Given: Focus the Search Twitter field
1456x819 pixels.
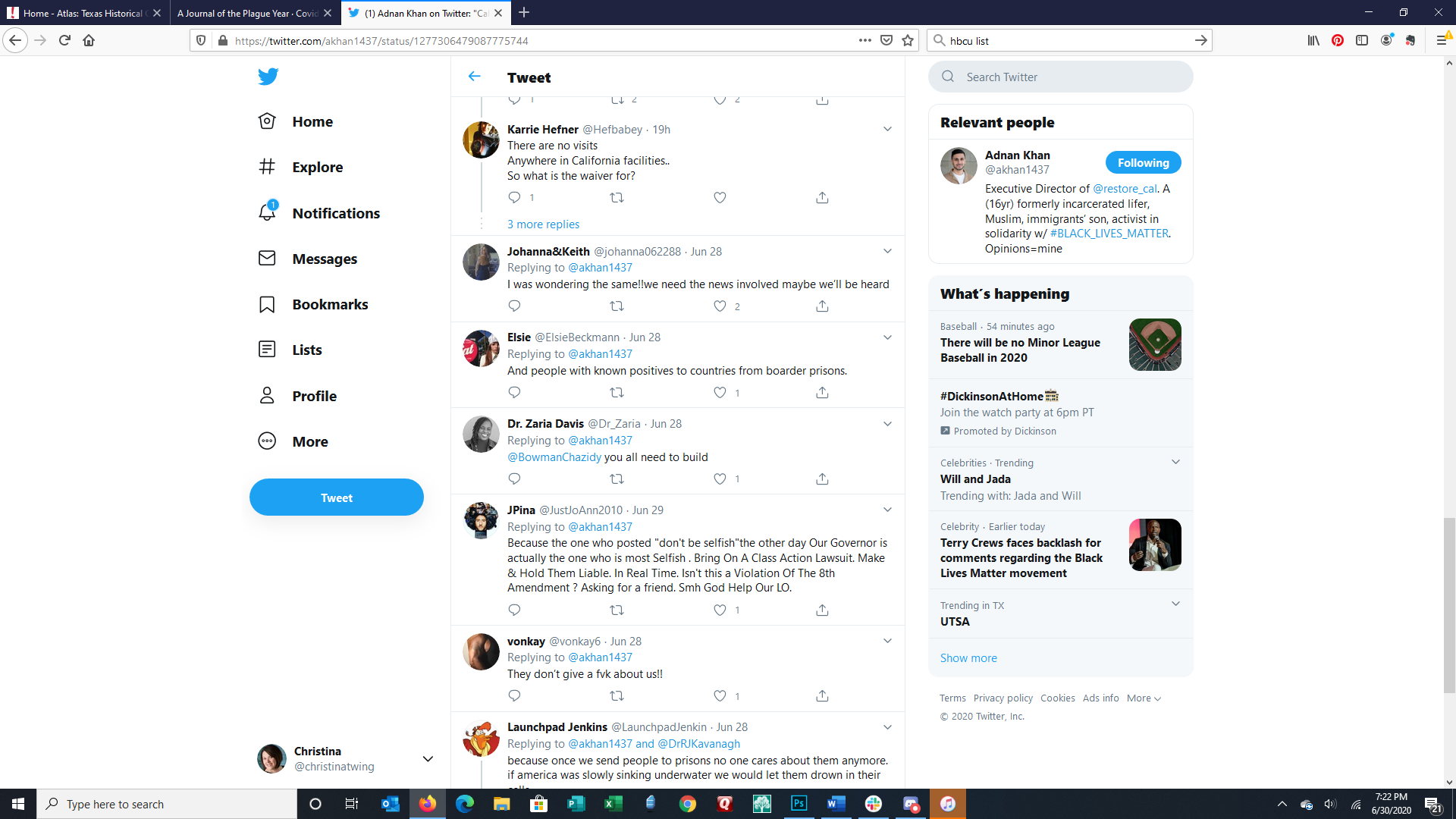Looking at the screenshot, I should point(1061,77).
